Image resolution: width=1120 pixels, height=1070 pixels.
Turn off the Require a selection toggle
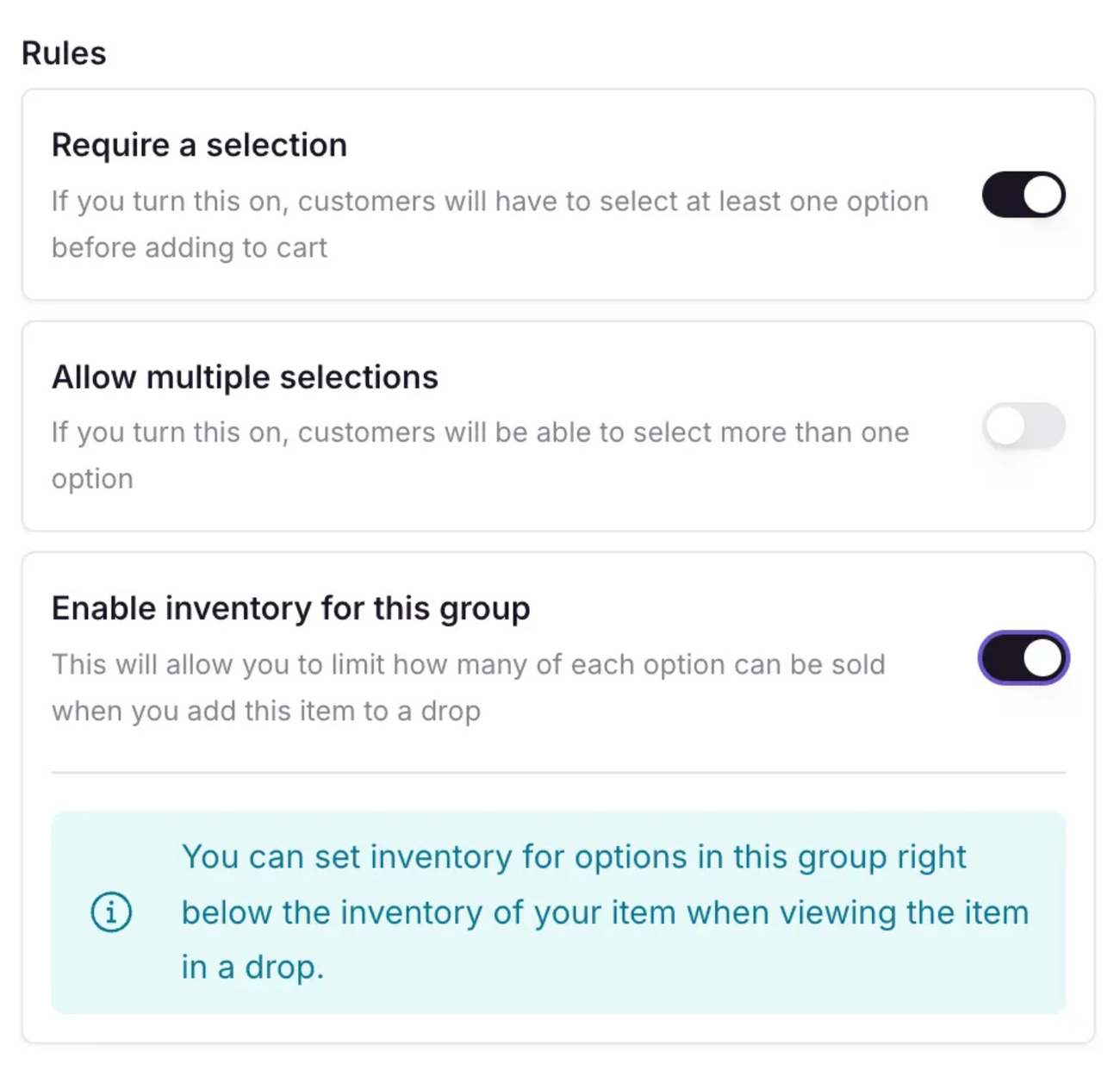[1024, 195]
